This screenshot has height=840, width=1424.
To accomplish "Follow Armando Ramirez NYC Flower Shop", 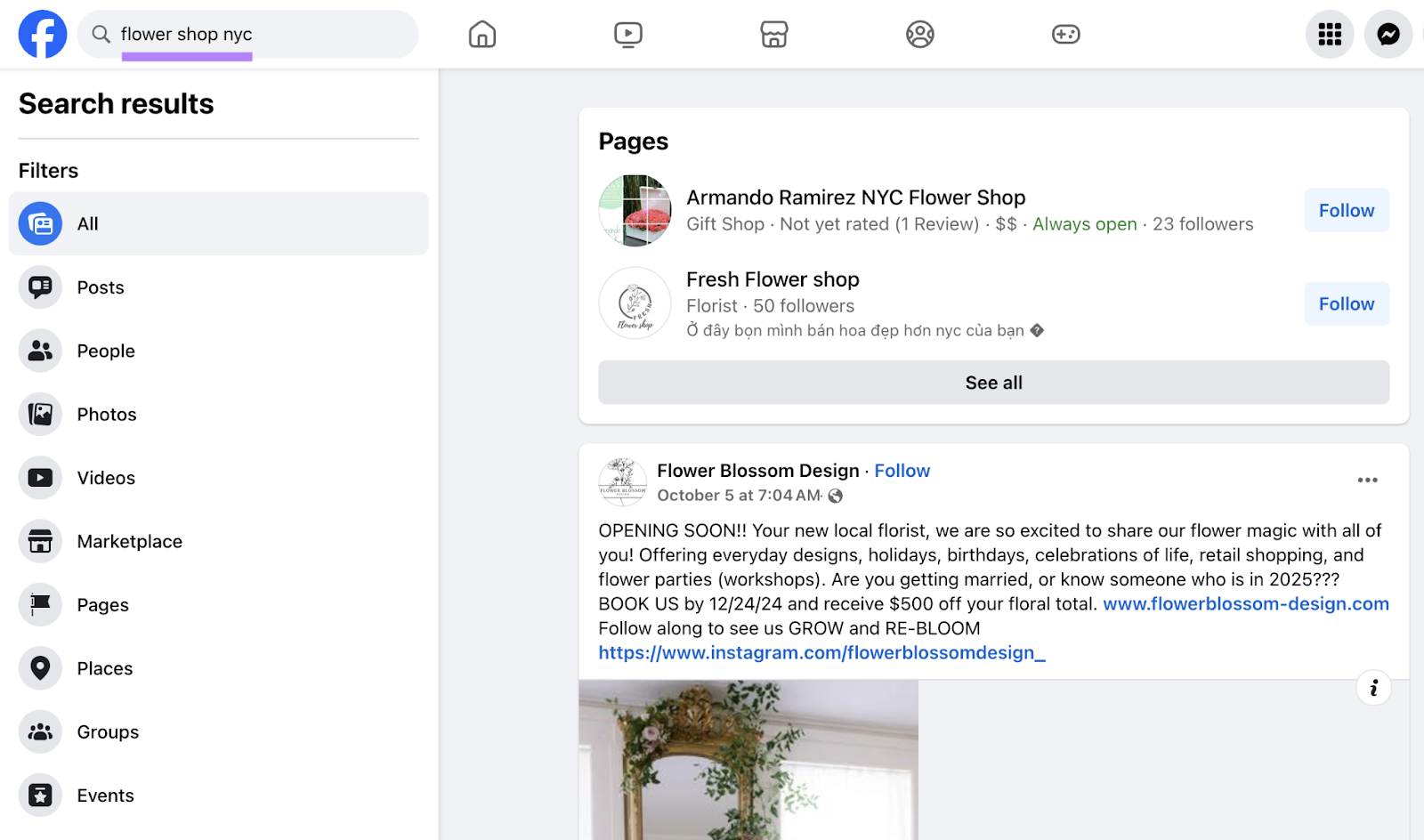I will click(x=1346, y=210).
